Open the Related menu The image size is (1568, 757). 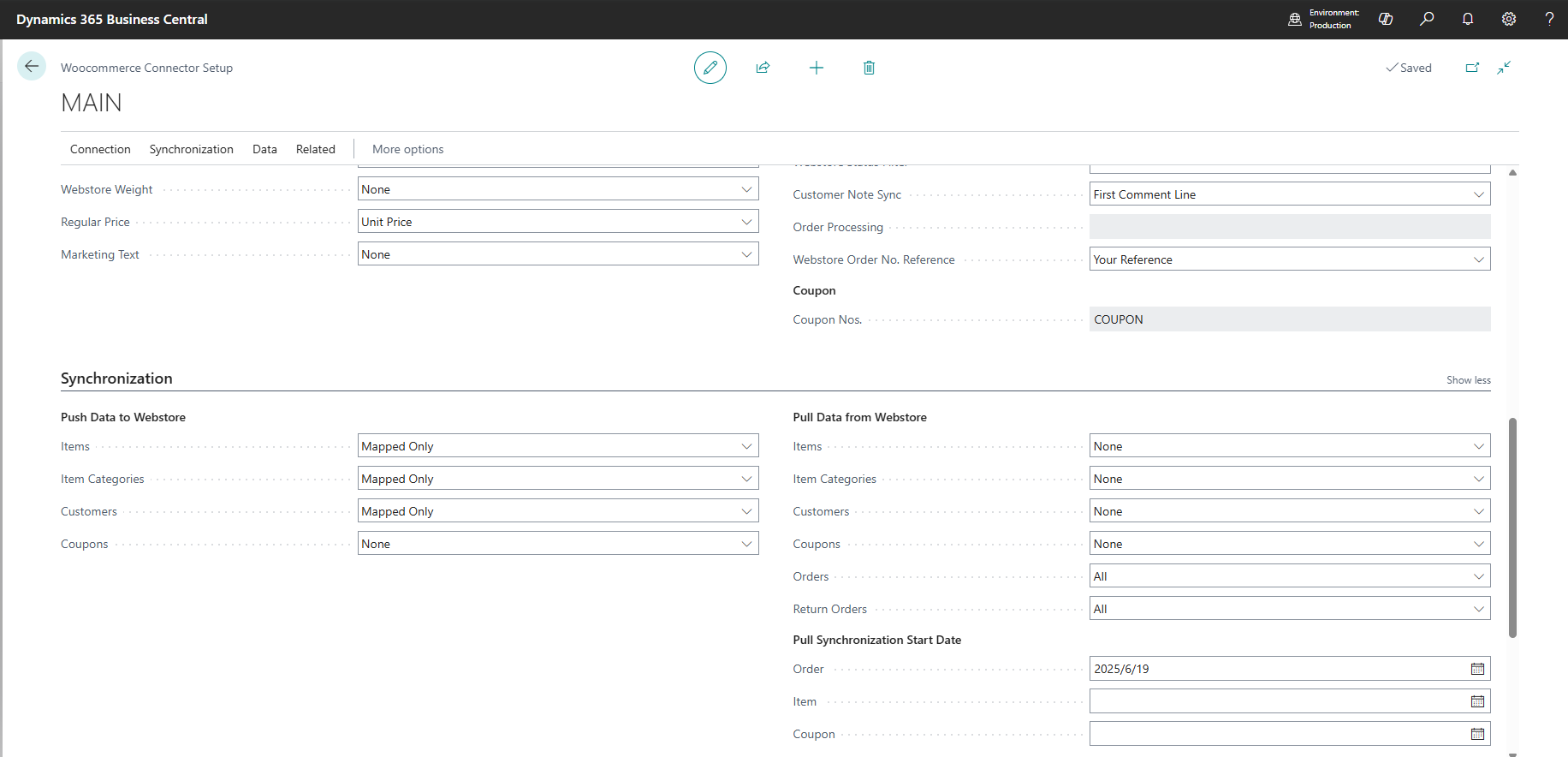(x=316, y=149)
